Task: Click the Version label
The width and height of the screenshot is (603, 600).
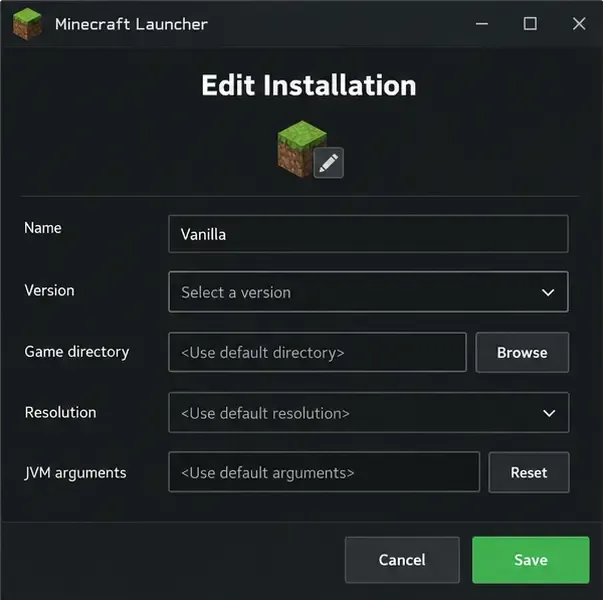Action: 49,290
